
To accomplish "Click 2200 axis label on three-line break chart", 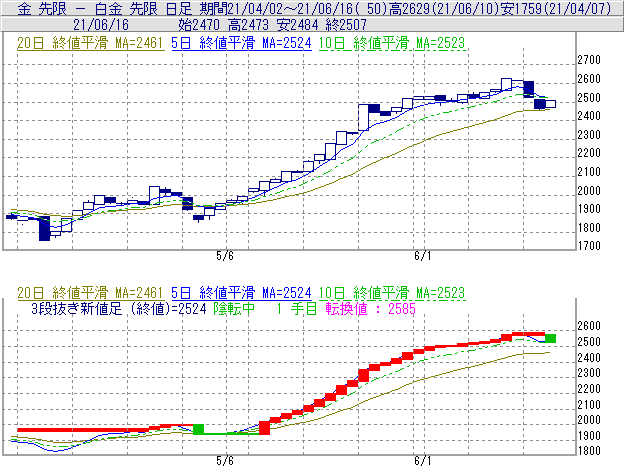I will (x=589, y=388).
